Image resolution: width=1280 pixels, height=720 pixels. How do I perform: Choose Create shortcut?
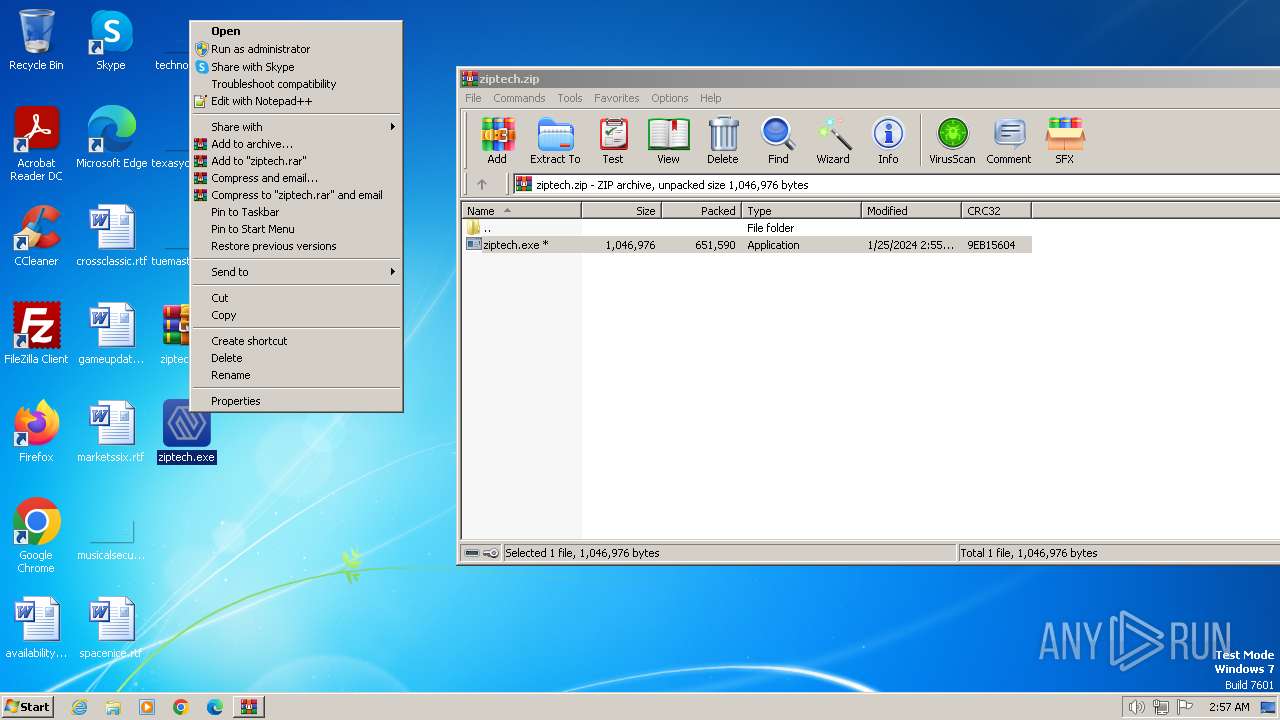click(296, 341)
